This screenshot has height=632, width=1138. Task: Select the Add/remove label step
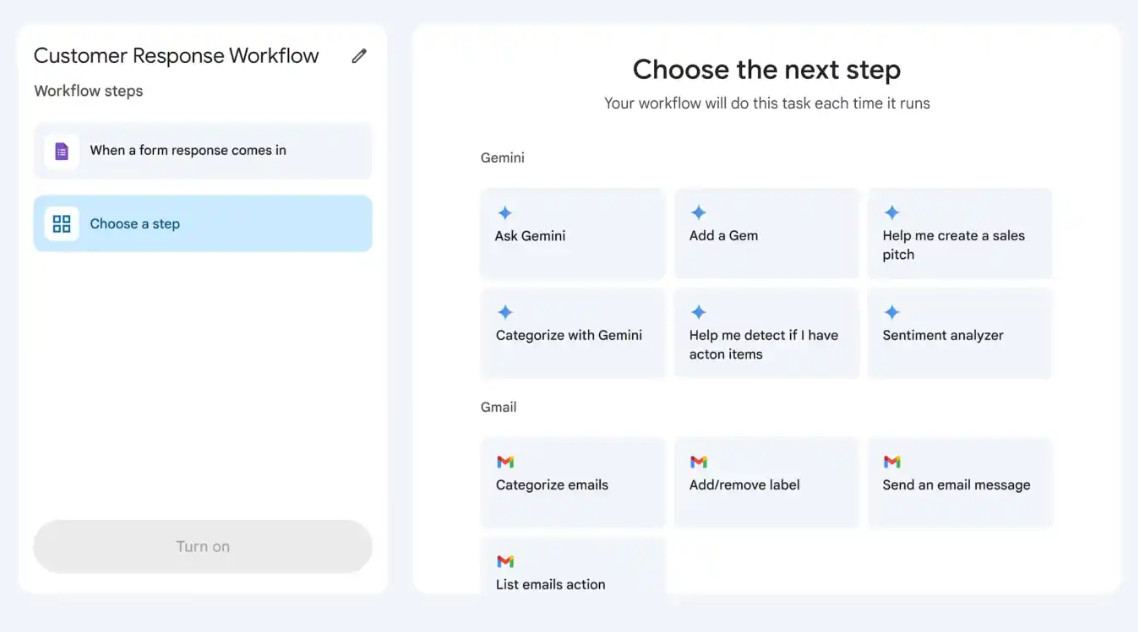[x=766, y=483]
